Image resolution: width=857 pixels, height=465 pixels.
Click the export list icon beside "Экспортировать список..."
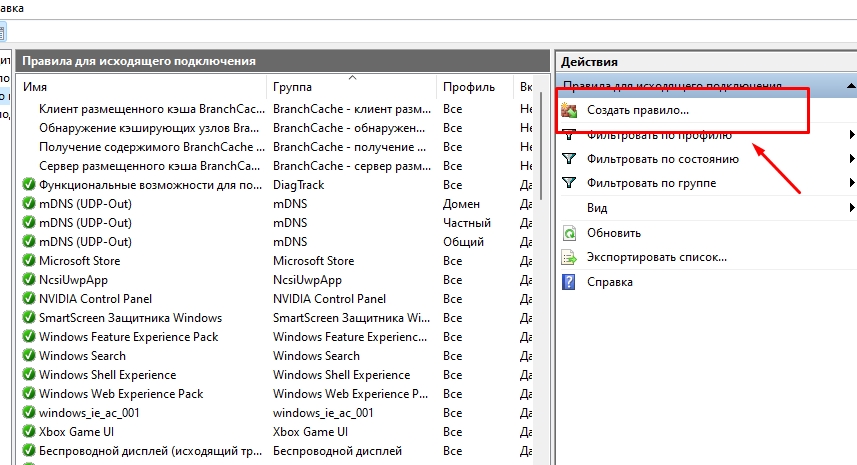[x=570, y=257]
